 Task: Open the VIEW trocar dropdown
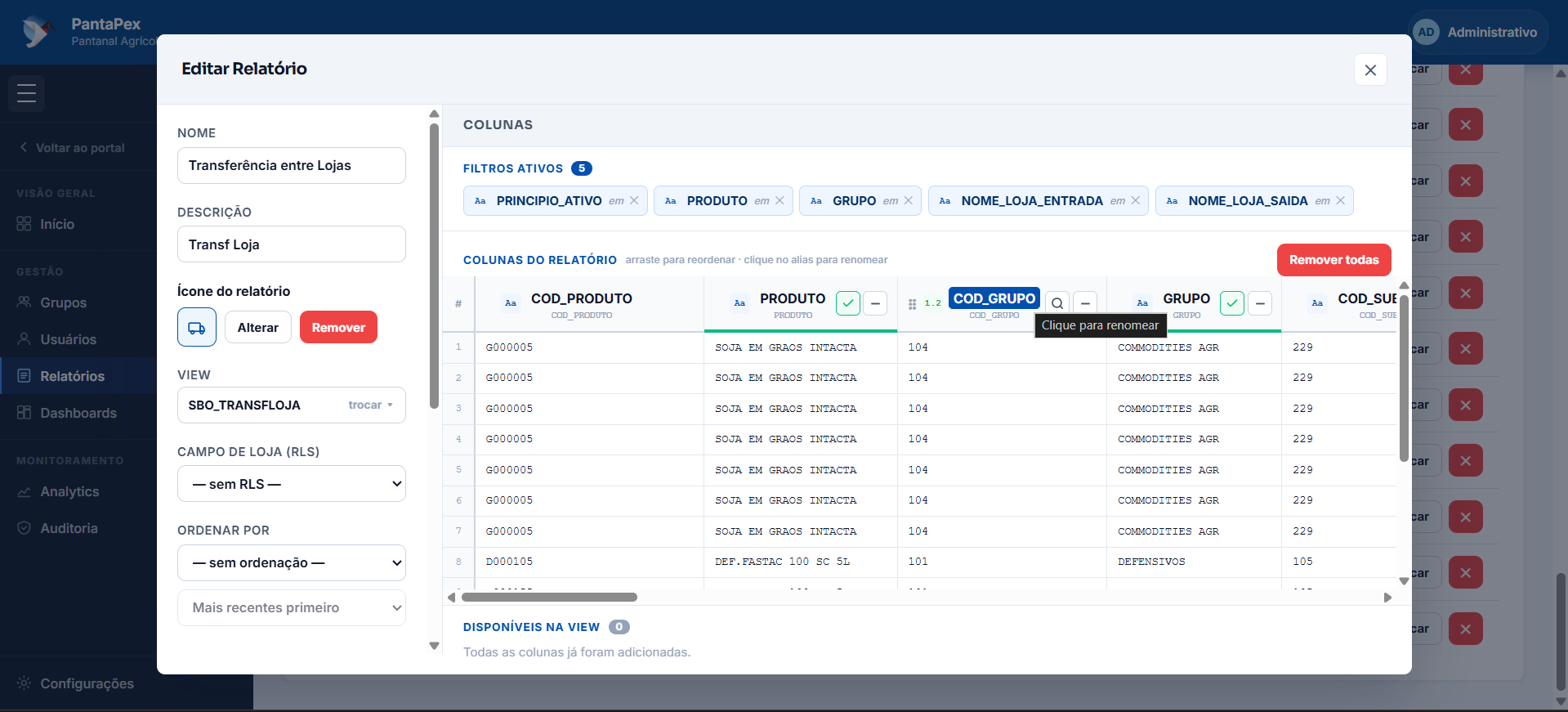coord(371,405)
